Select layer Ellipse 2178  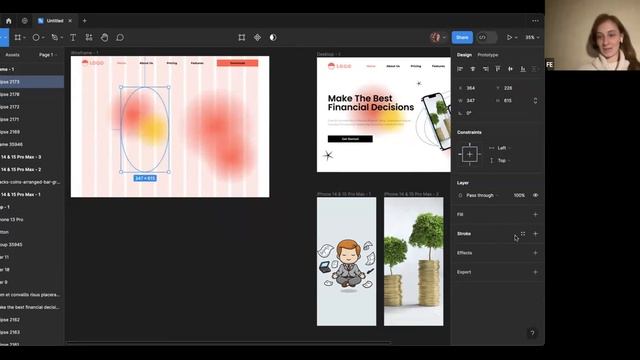click(32, 94)
